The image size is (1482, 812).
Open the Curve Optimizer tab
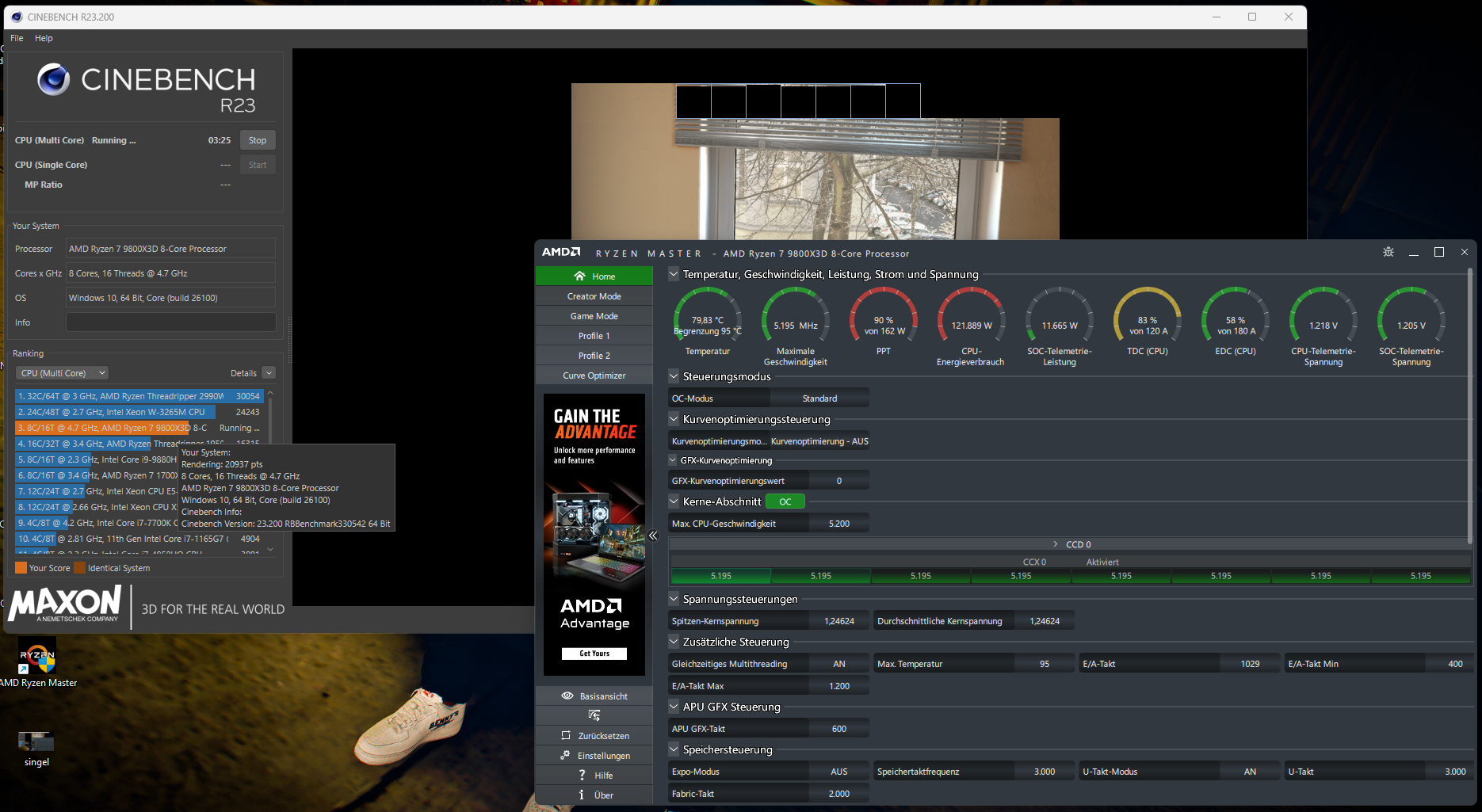coord(594,376)
